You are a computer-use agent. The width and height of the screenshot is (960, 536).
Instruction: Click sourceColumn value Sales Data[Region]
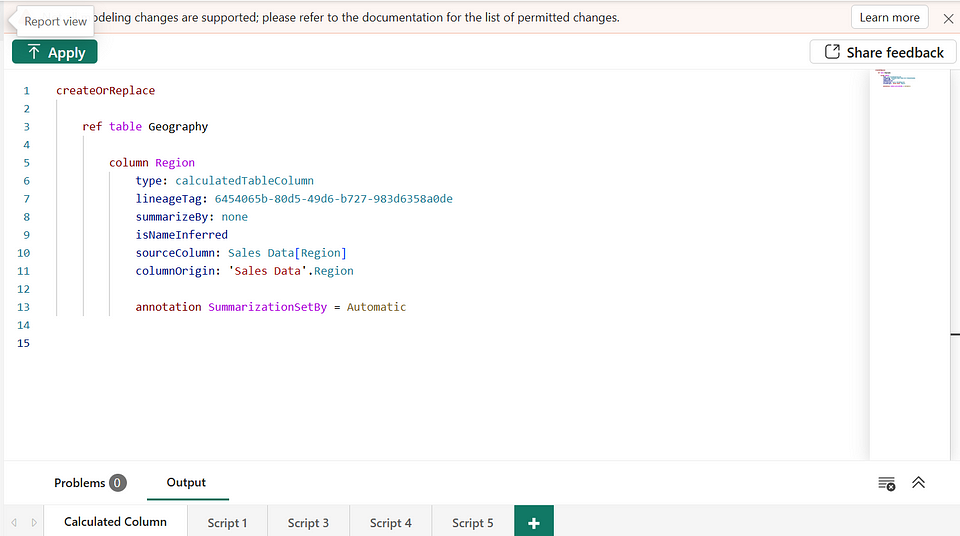point(287,253)
